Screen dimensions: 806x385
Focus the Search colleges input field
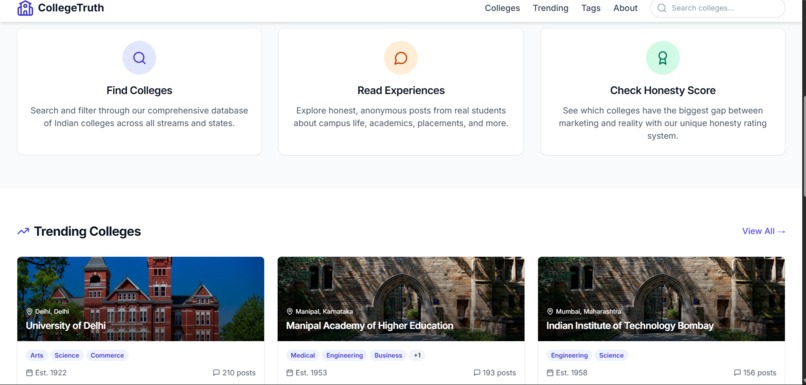tap(718, 8)
